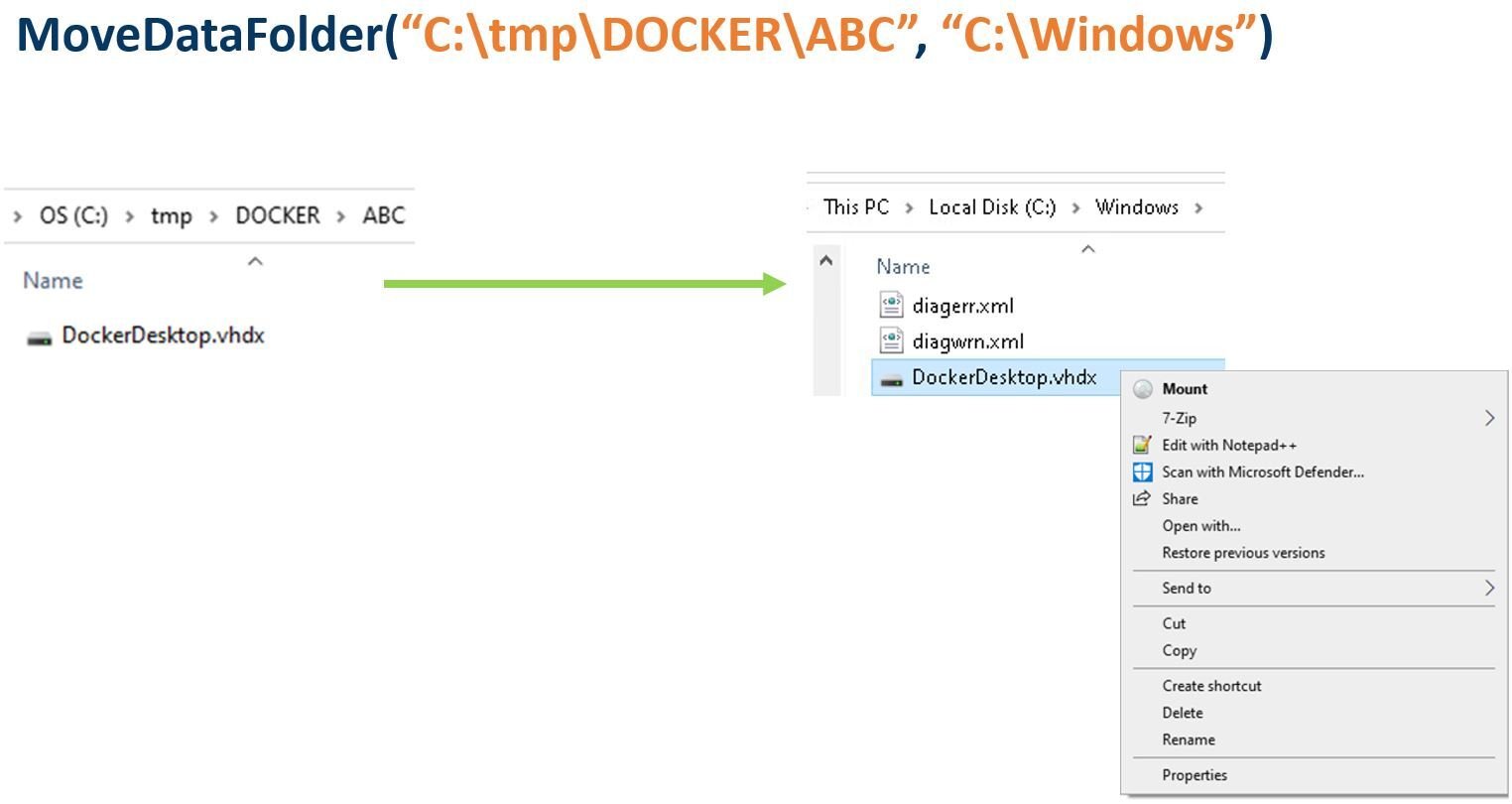Click the chevron after DOCKER breadcrumb
This screenshot has width=1512, height=804.
[340, 216]
